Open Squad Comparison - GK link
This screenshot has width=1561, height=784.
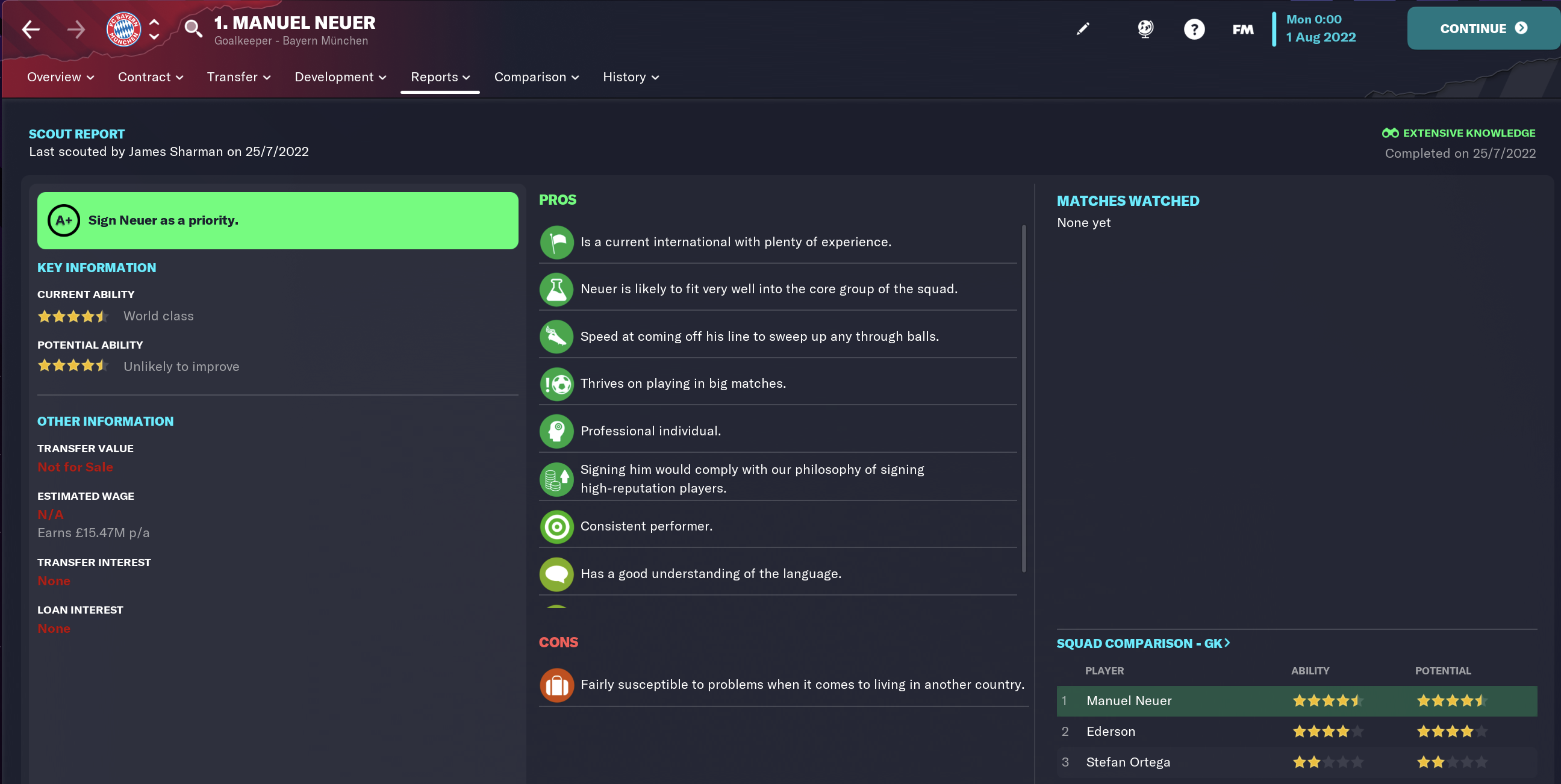[x=1143, y=644]
